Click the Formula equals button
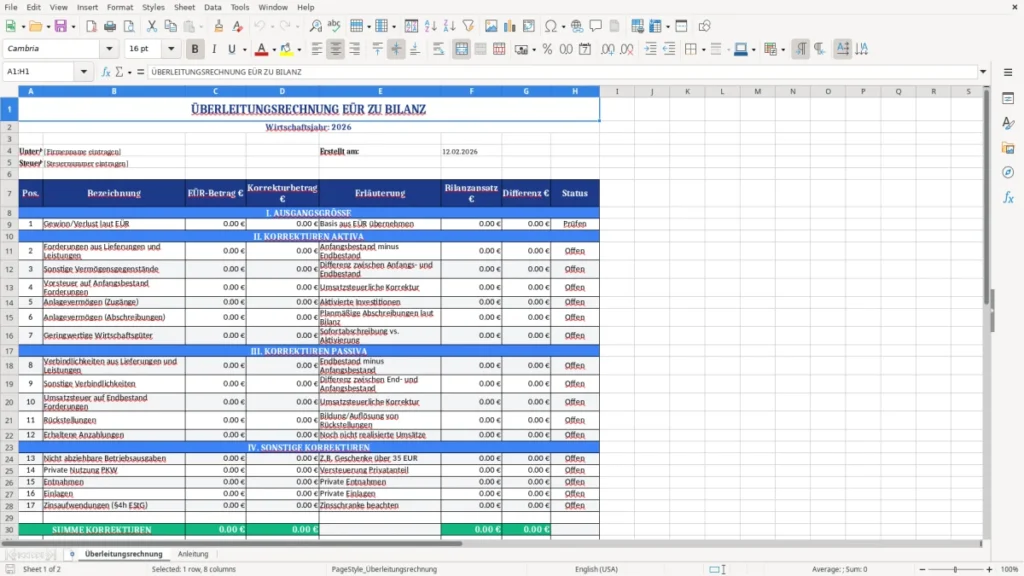This screenshot has width=1024, height=576. [x=140, y=72]
